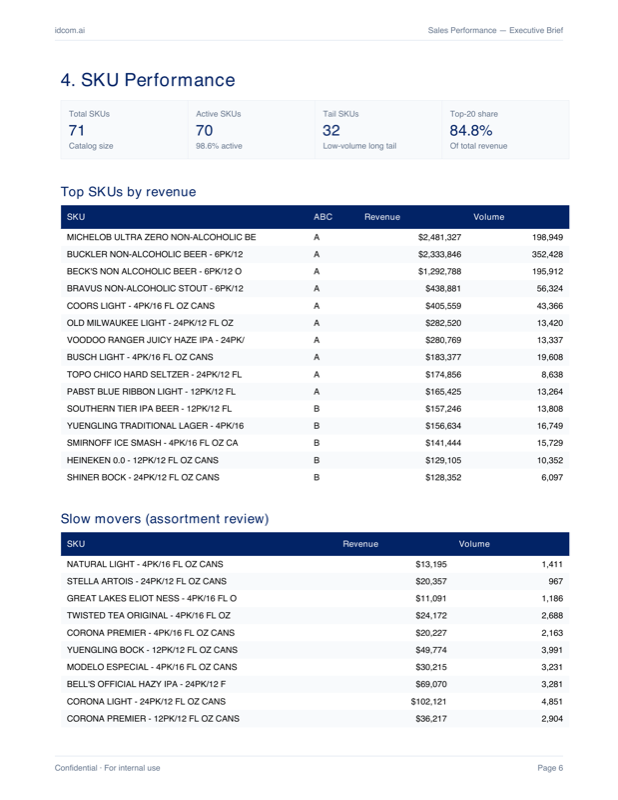Select the Tail SKUs value 32
The height and width of the screenshot is (800, 618).
click(331, 131)
